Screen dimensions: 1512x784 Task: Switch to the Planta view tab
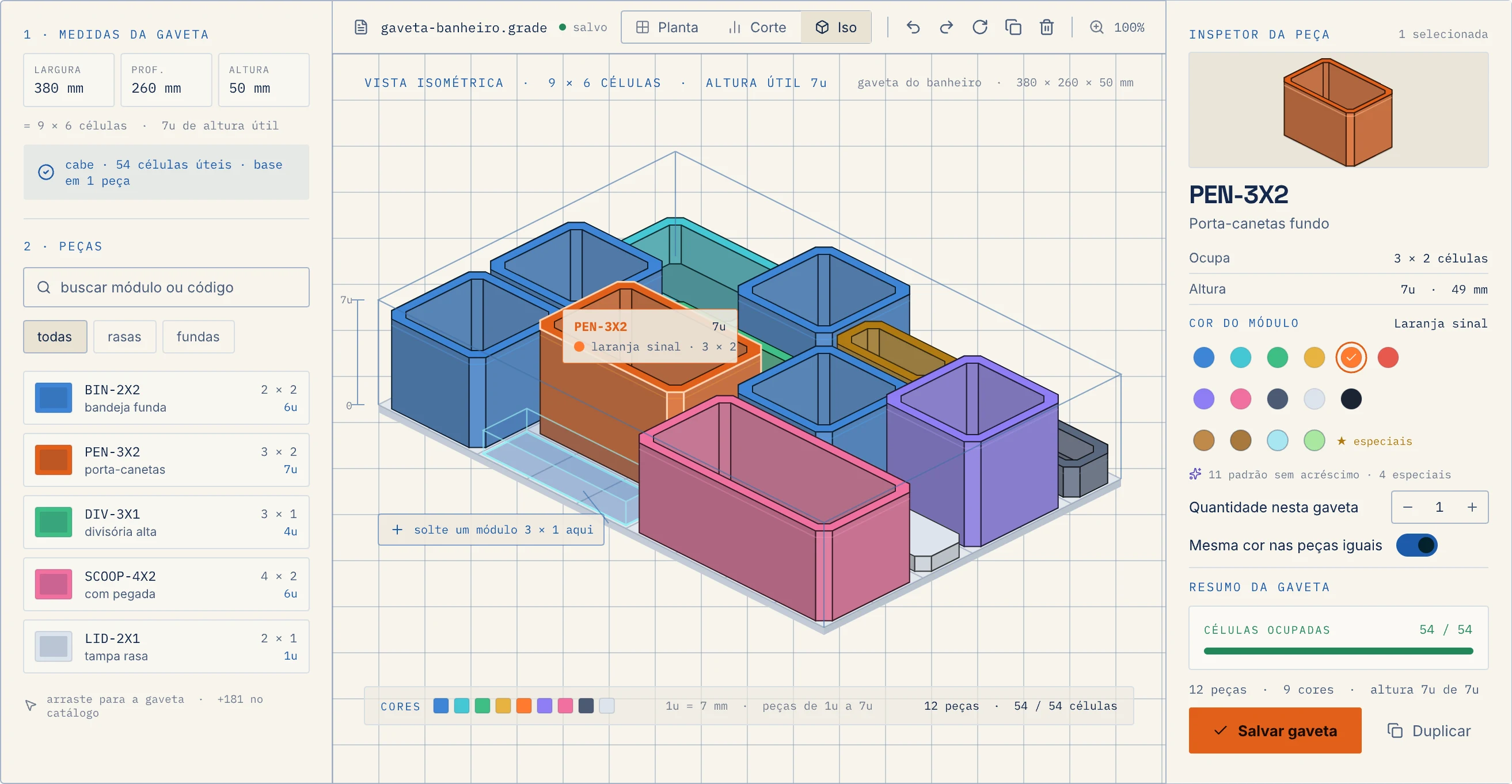coord(667,28)
